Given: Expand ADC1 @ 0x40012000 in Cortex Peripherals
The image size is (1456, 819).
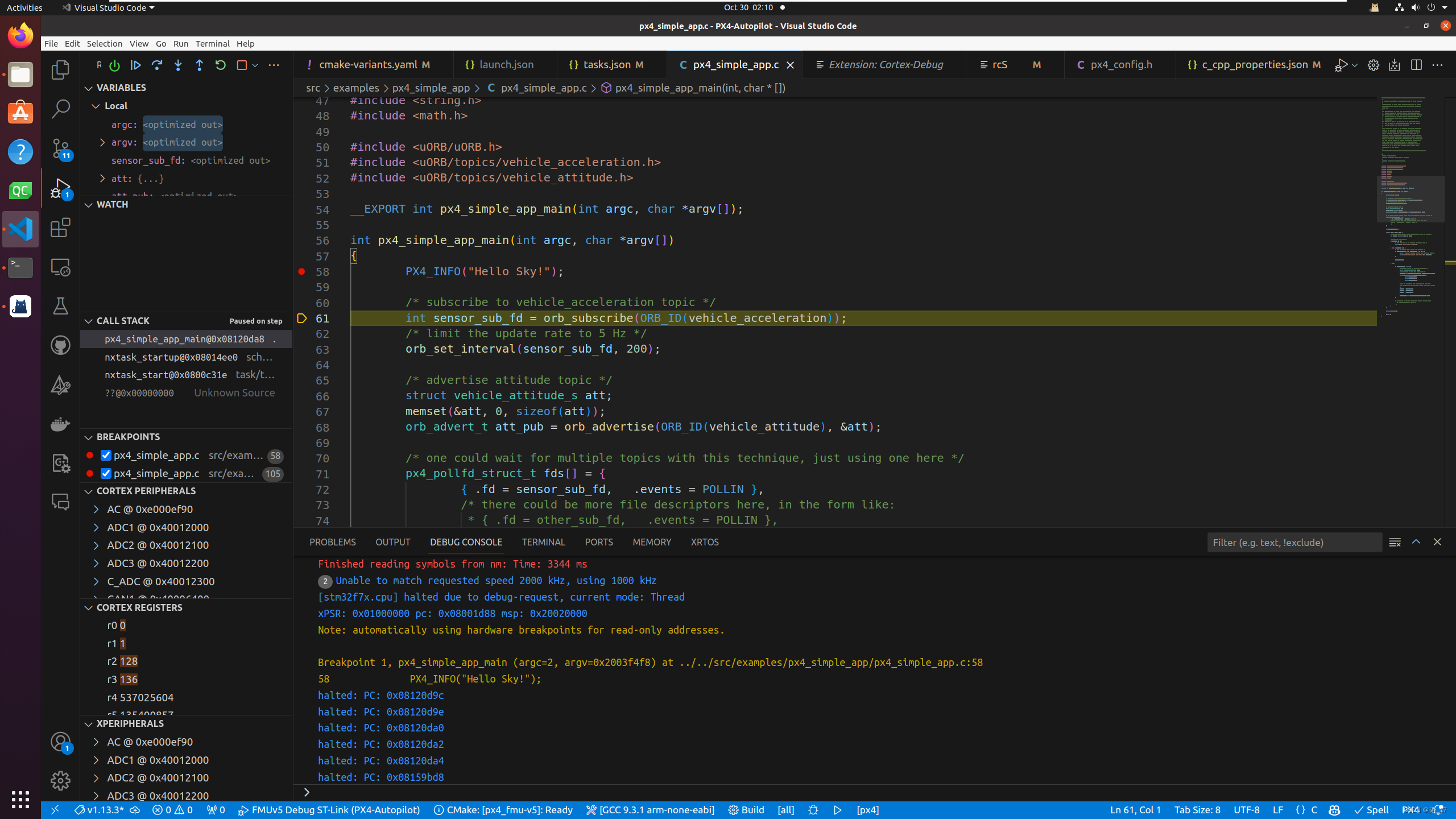Looking at the screenshot, I should [x=96, y=527].
